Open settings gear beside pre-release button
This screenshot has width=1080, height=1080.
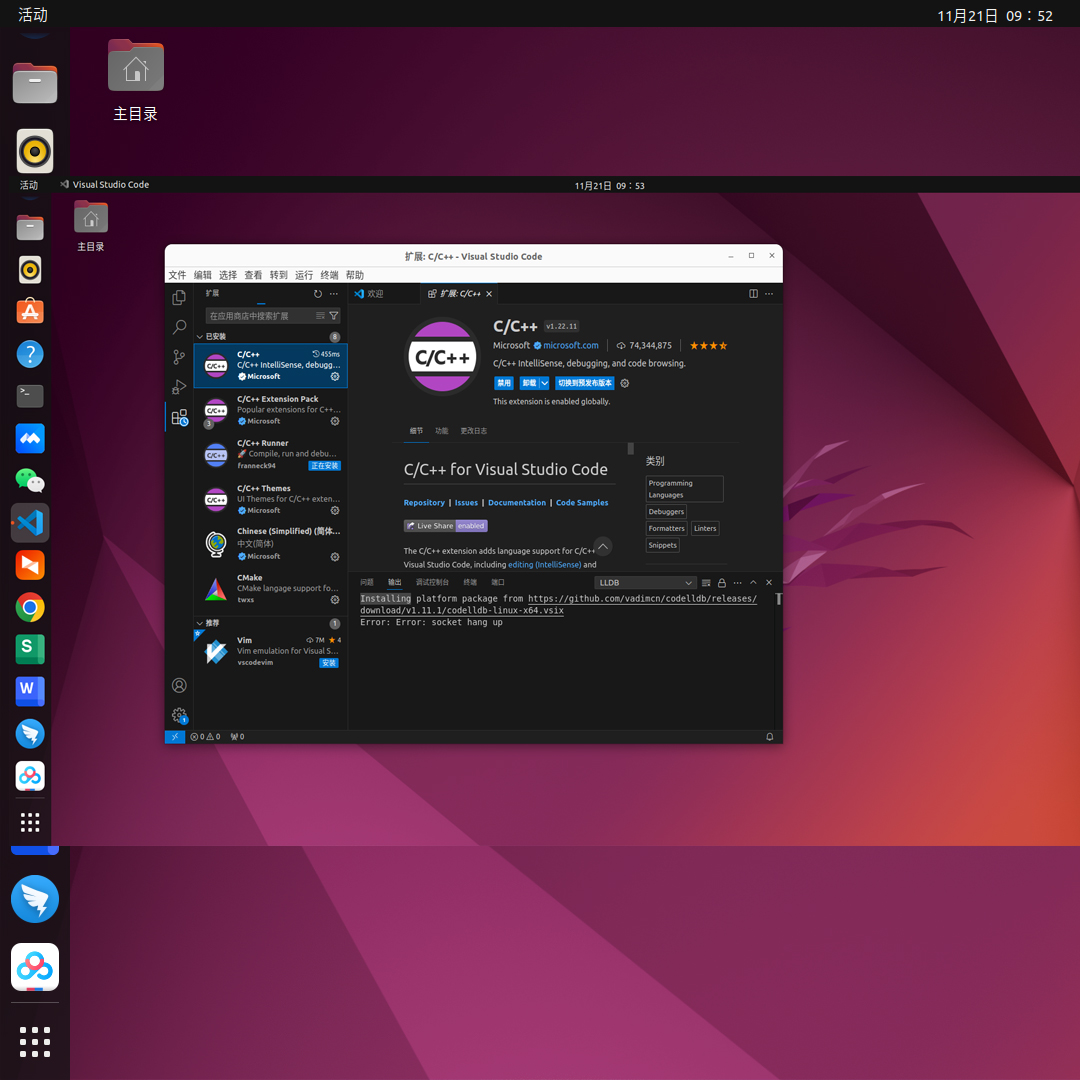pos(625,383)
